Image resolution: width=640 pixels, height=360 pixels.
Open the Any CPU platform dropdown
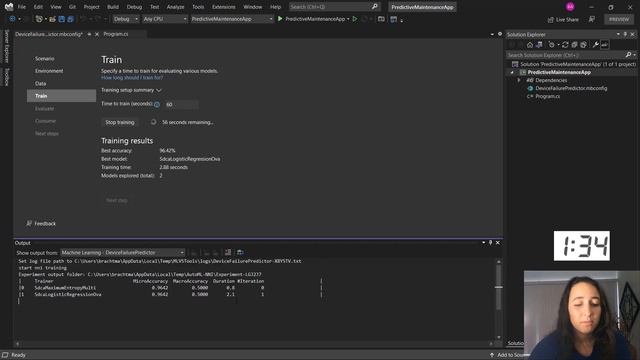click(165, 19)
